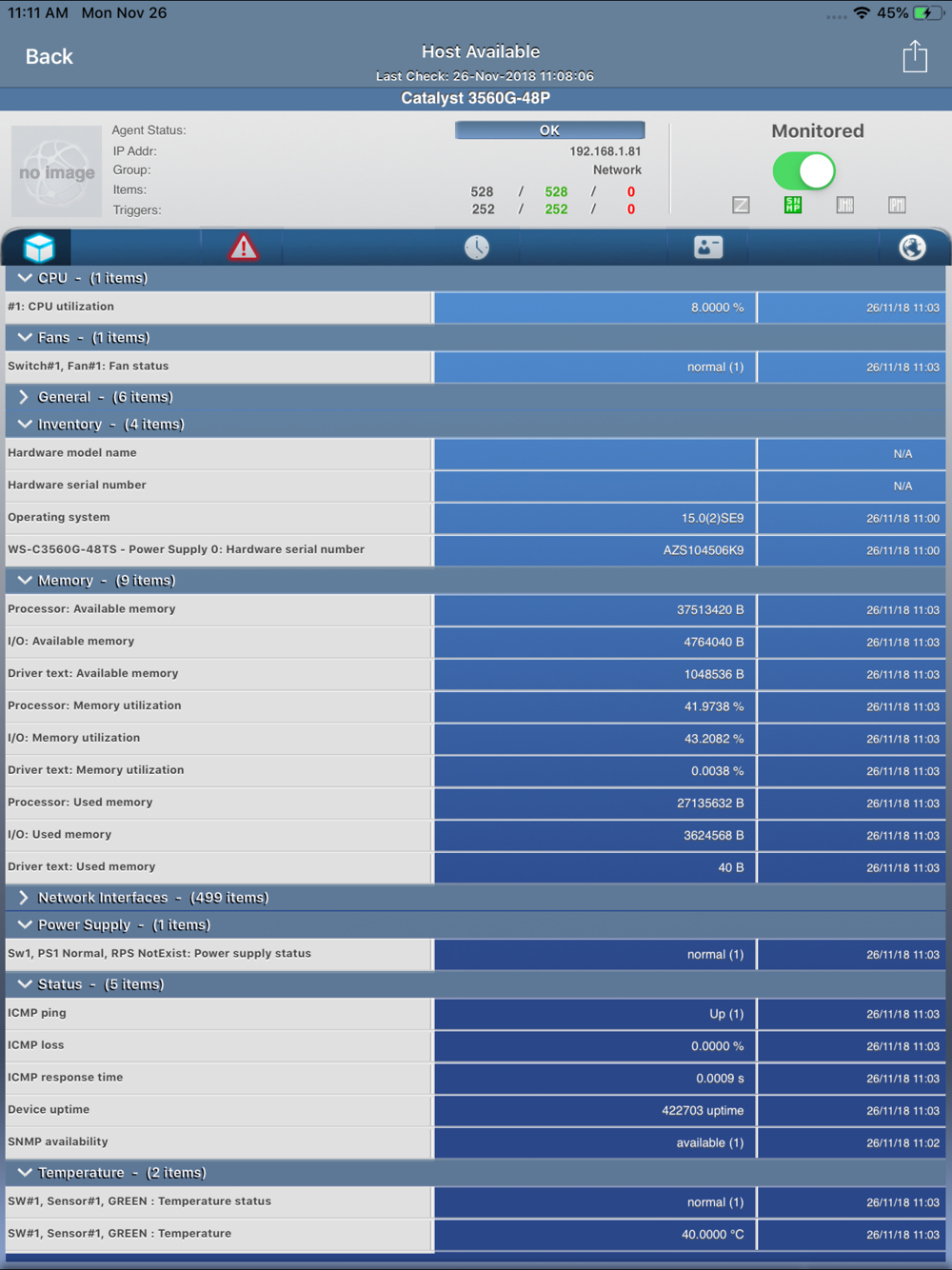
Task: Tap the Zabbix agent Z availability icon
Action: (x=742, y=205)
